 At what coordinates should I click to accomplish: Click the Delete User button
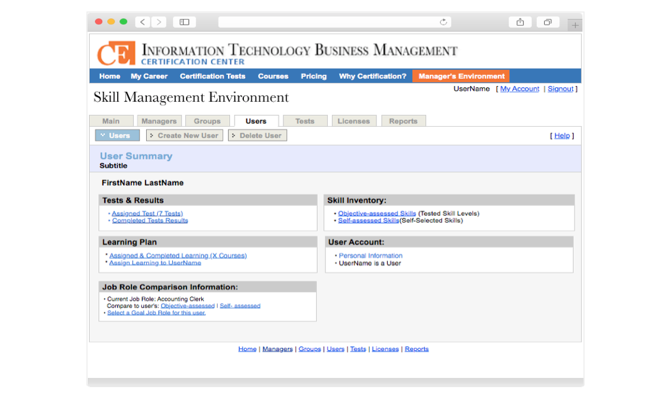(257, 135)
